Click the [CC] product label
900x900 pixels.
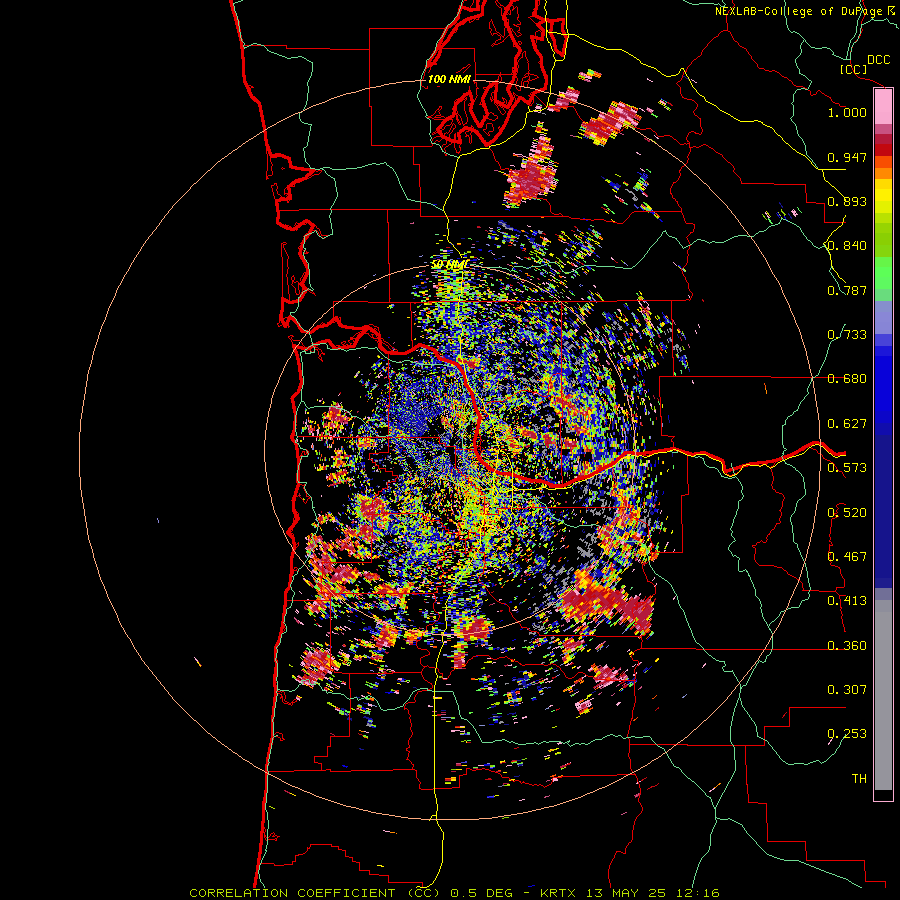(853, 69)
